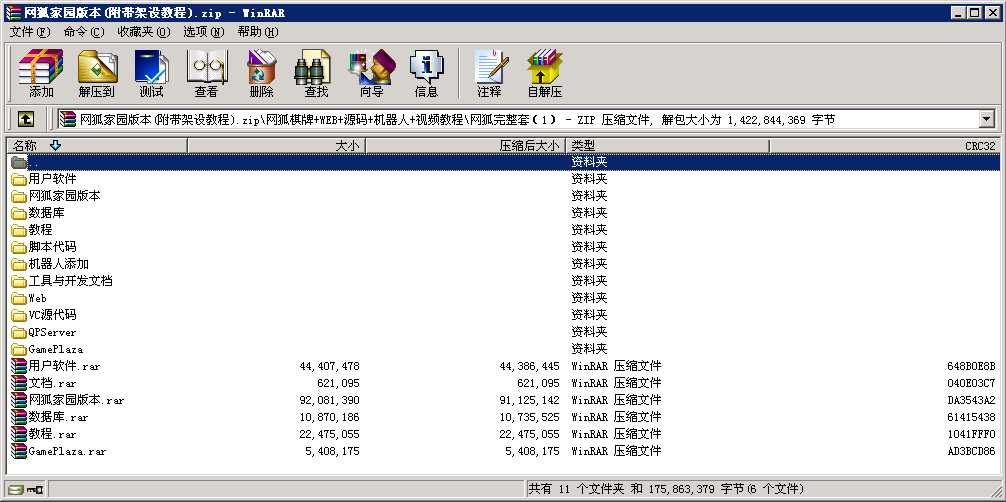Click the packed size 10,735,525

(529, 417)
